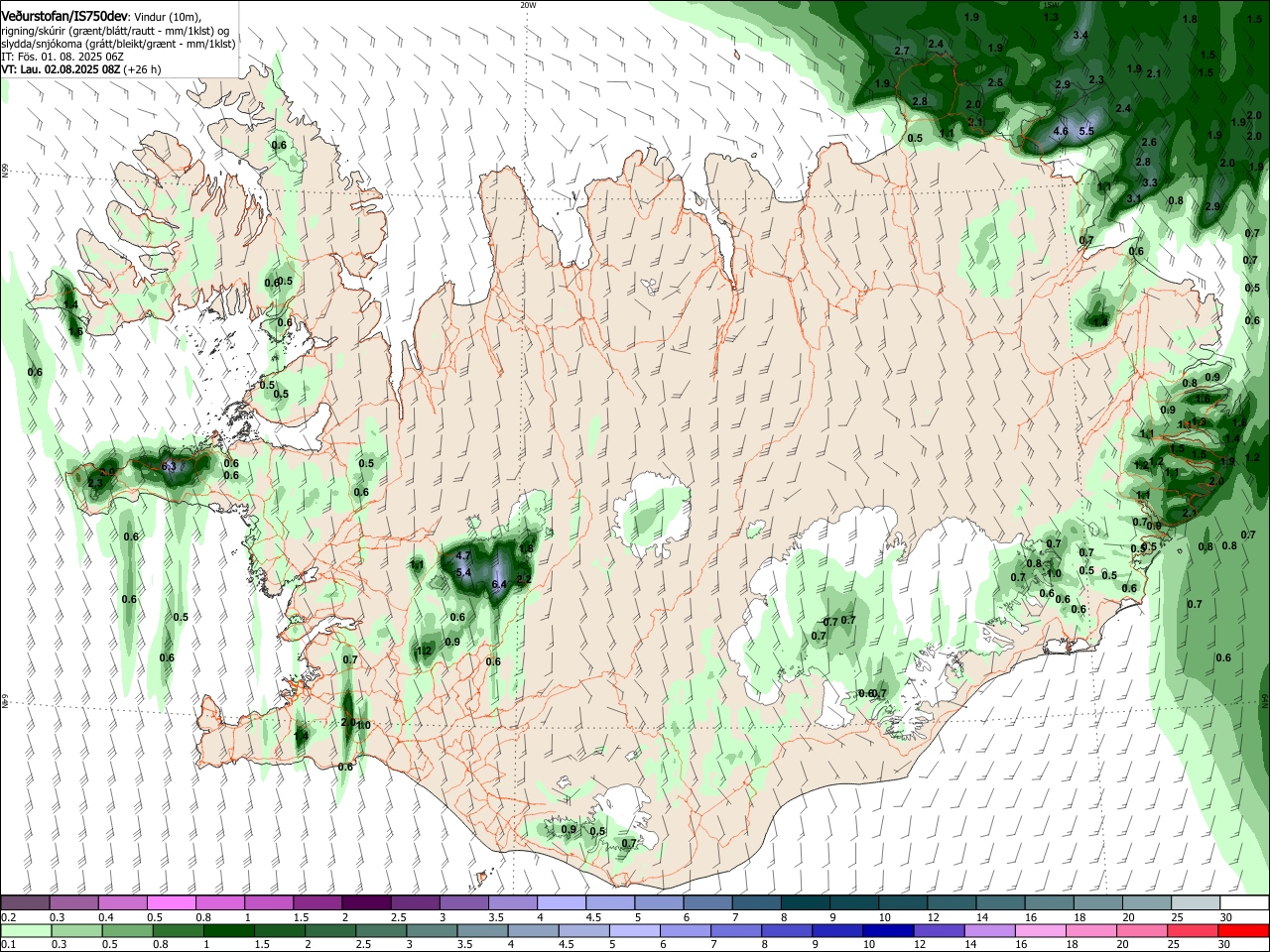The height and width of the screenshot is (952, 1270).
Task: Select the darkest green legend swatch labeled 1
Action: (x=228, y=930)
